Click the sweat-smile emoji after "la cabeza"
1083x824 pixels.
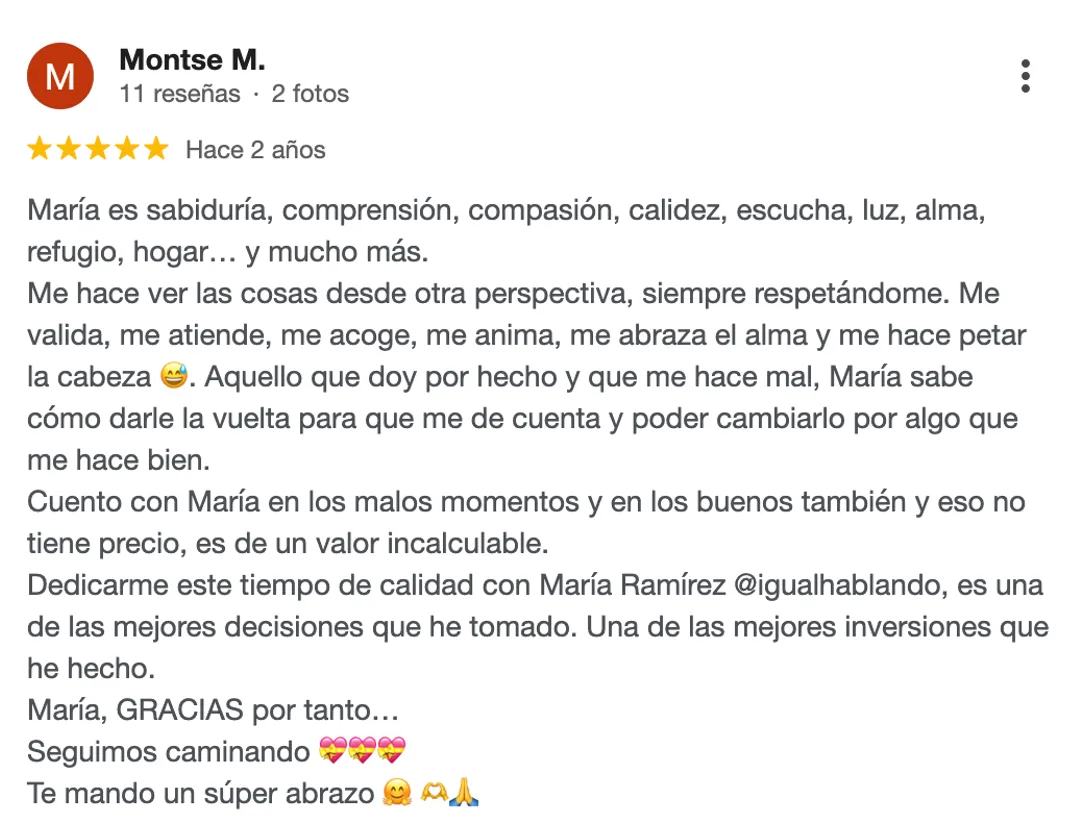pyautogui.click(x=173, y=376)
